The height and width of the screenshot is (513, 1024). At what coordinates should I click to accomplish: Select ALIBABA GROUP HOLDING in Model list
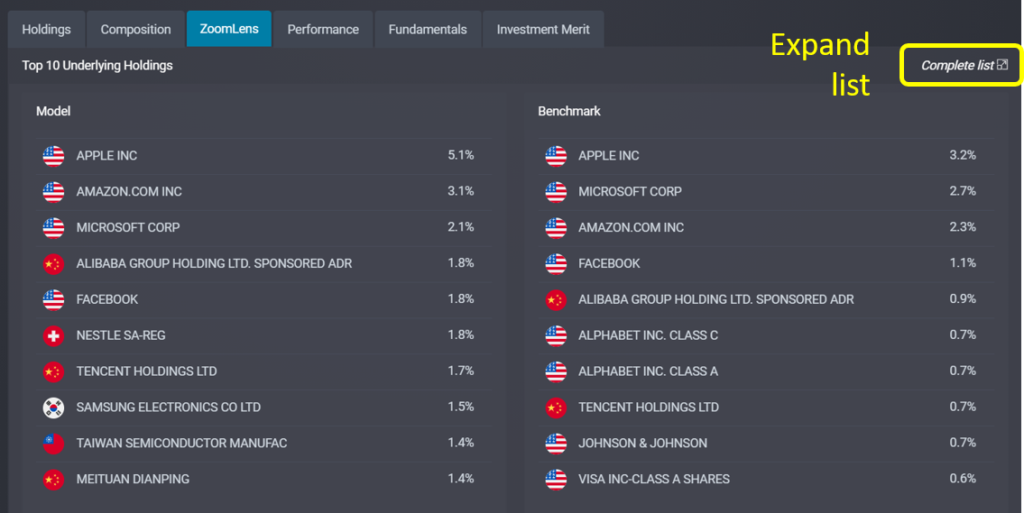coord(214,264)
